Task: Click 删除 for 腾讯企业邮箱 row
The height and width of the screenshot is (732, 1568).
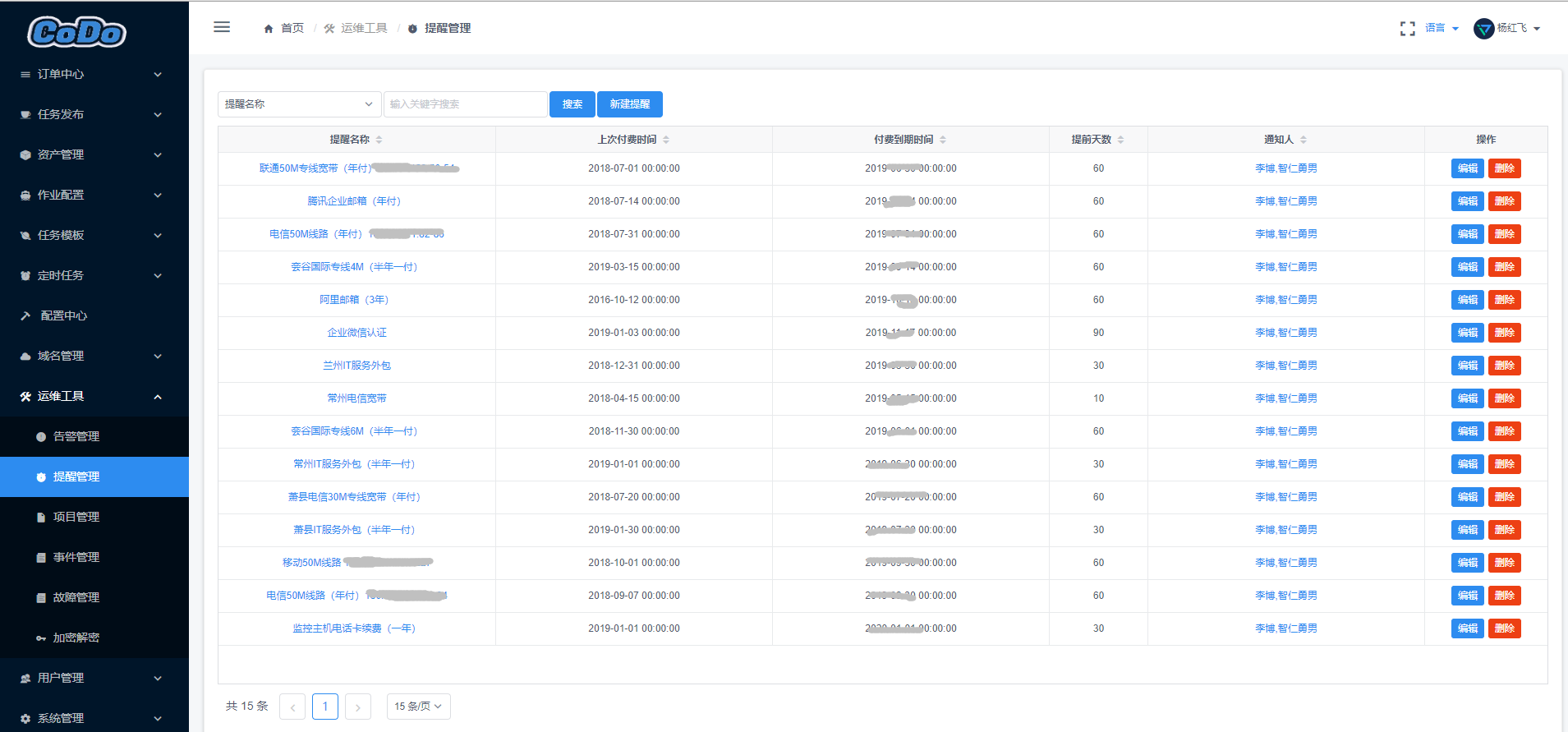Action: tap(1505, 201)
